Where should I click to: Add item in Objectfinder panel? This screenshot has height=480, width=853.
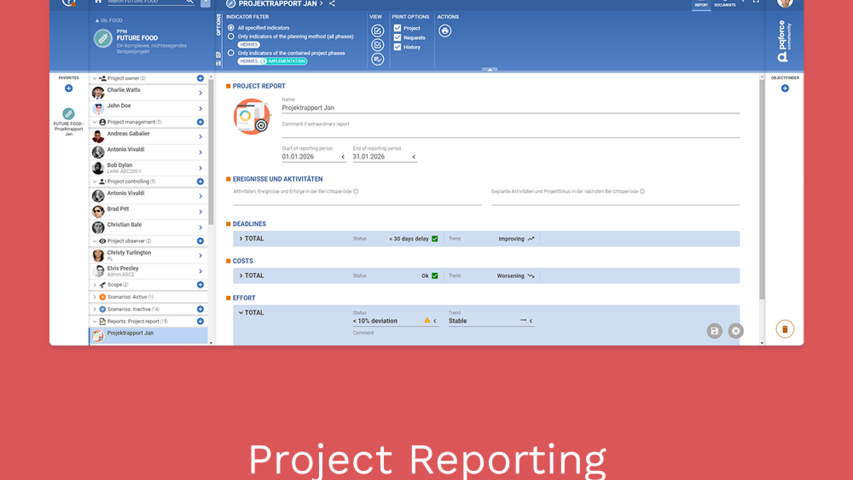(784, 88)
